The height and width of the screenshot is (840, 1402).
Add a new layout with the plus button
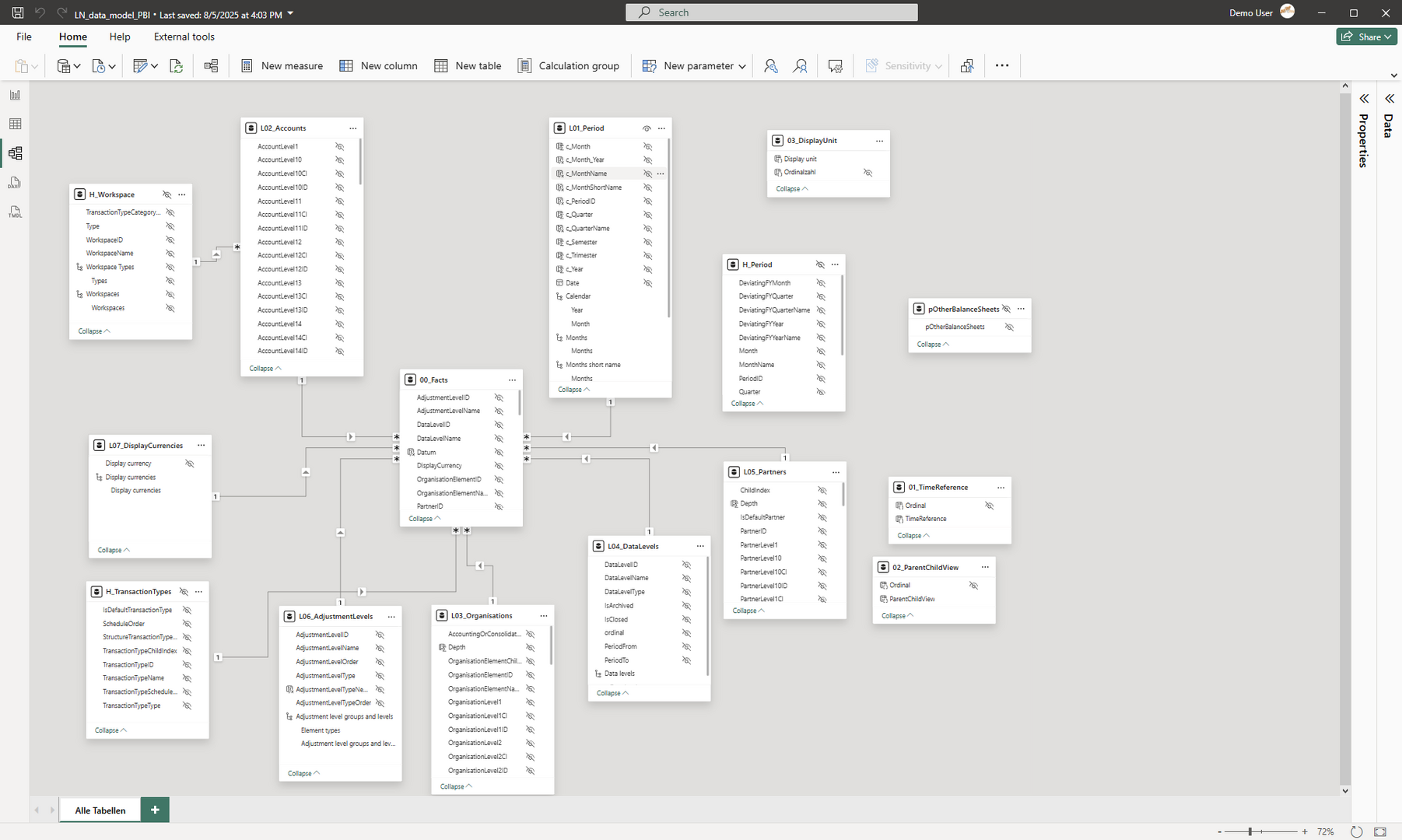(x=154, y=810)
